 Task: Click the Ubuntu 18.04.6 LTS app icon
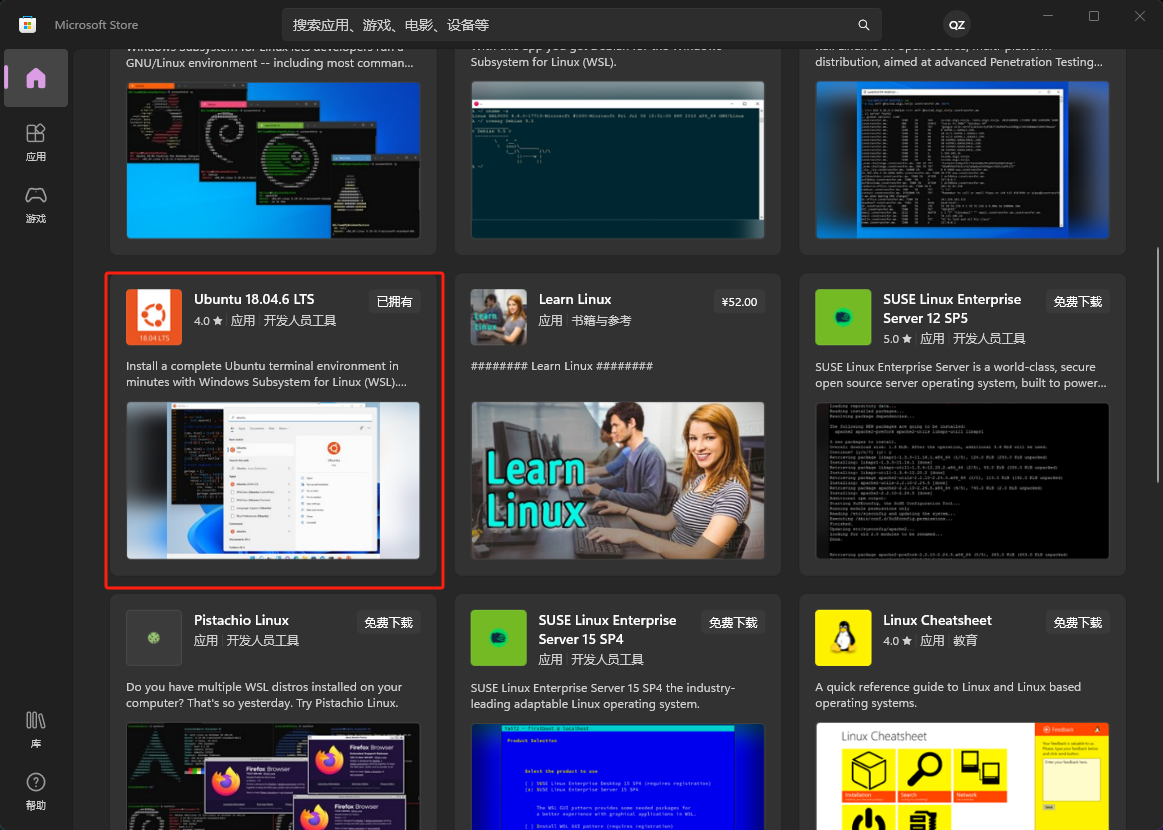pos(154,317)
